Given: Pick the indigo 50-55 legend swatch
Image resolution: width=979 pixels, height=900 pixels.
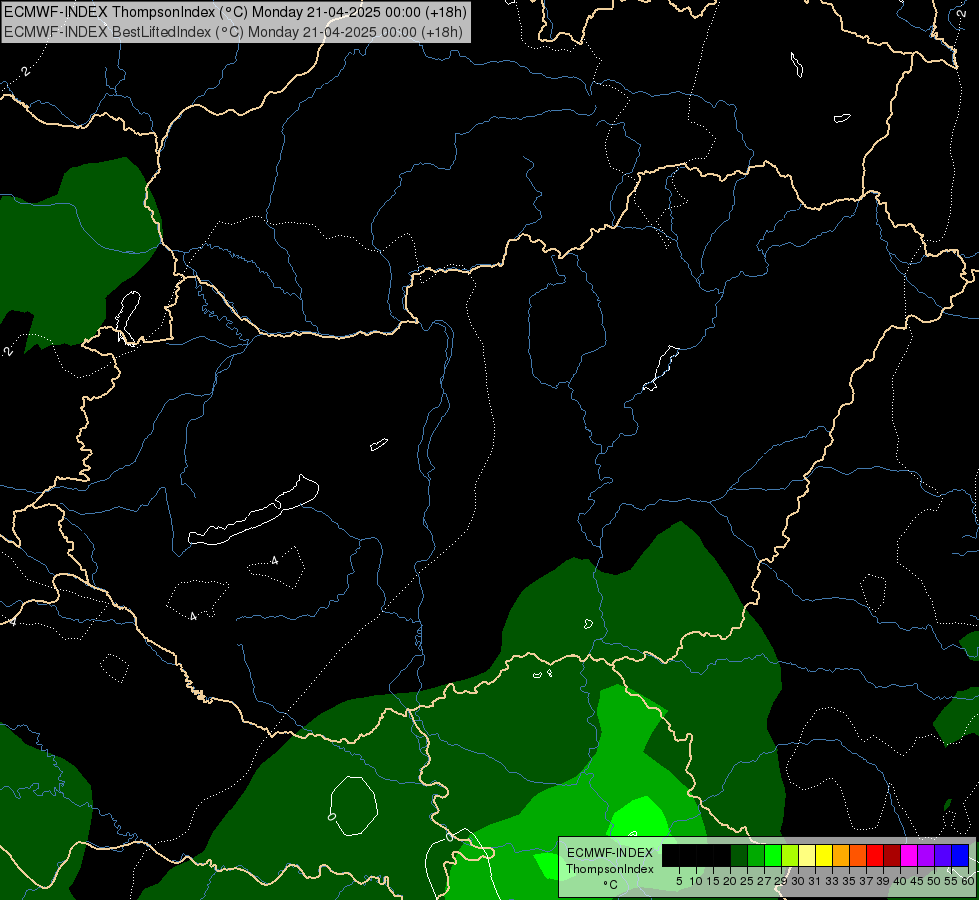Looking at the screenshot, I should pyautogui.click(x=943, y=856).
